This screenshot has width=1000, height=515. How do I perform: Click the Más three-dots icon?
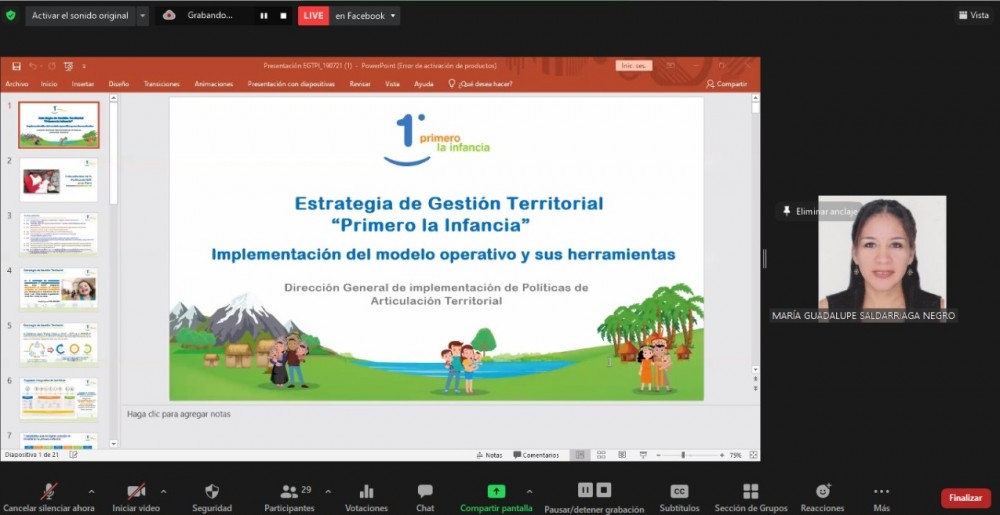[x=881, y=491]
